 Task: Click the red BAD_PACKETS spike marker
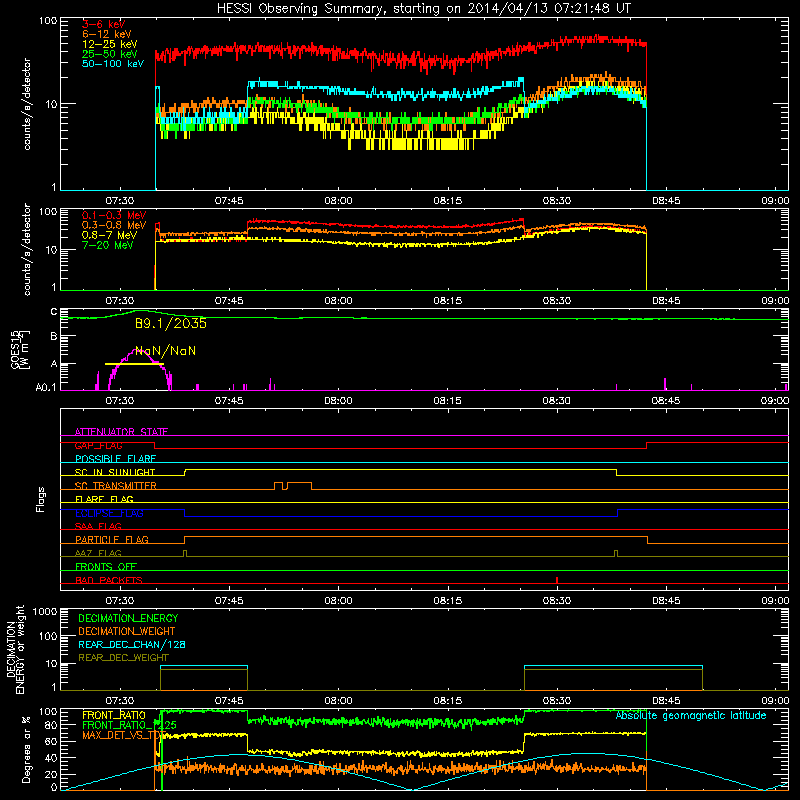(x=557, y=580)
